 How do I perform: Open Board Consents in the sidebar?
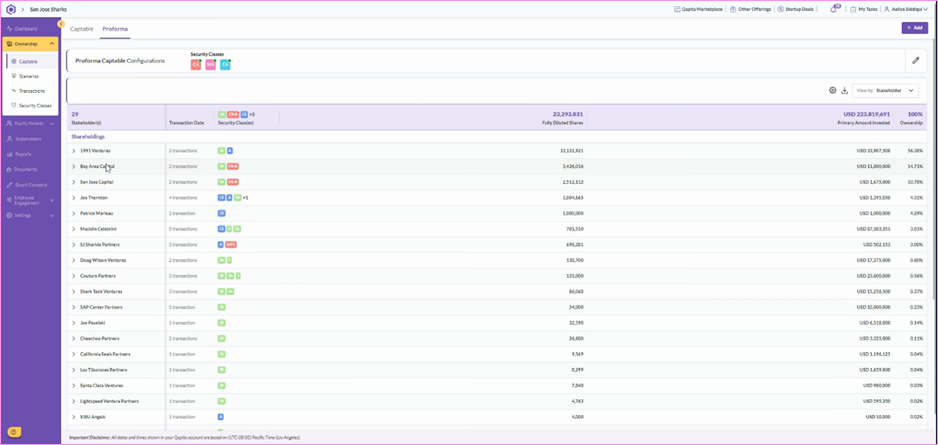[x=31, y=185]
